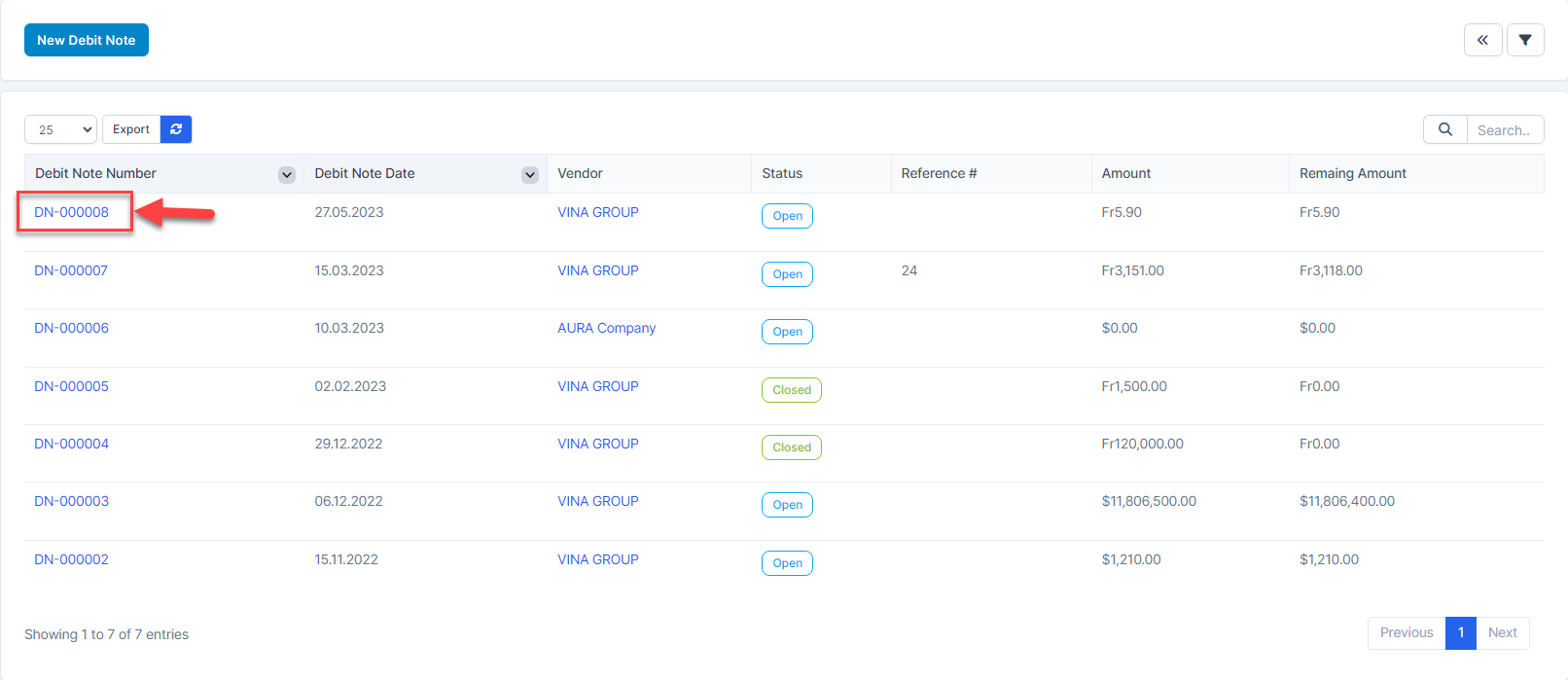
Task: Open VINA GROUP vendor for DN-000003
Action: (x=597, y=501)
